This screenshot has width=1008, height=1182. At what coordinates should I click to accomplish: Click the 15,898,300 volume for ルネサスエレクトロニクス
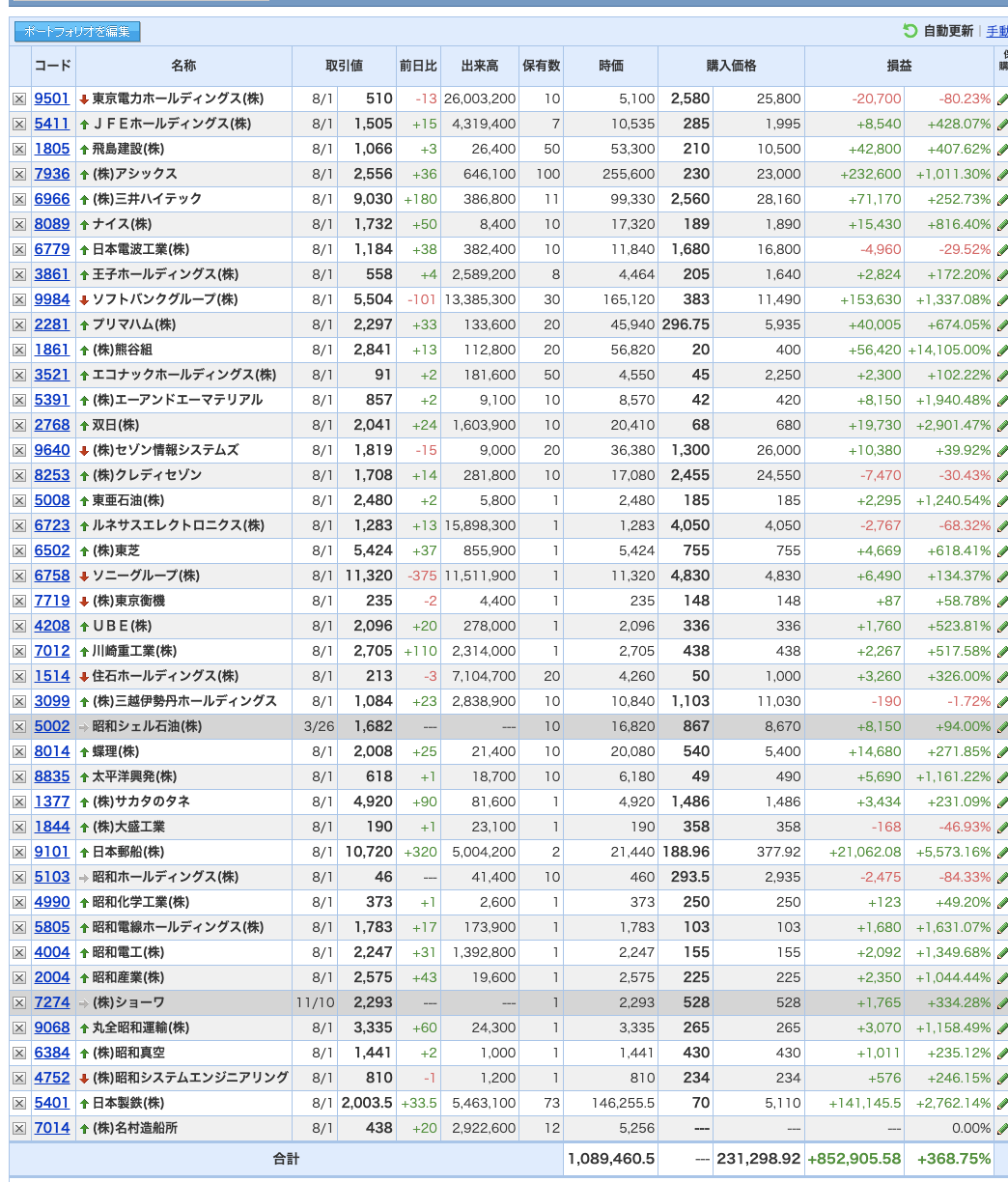coord(480,525)
